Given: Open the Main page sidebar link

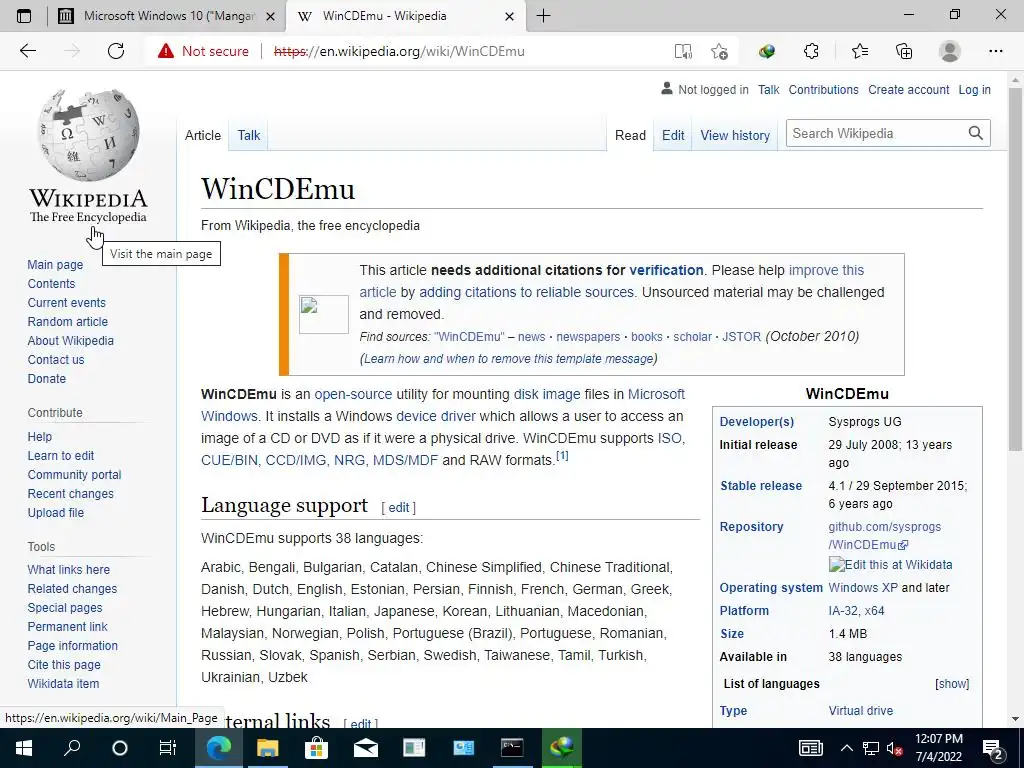Looking at the screenshot, I should coord(56,264).
